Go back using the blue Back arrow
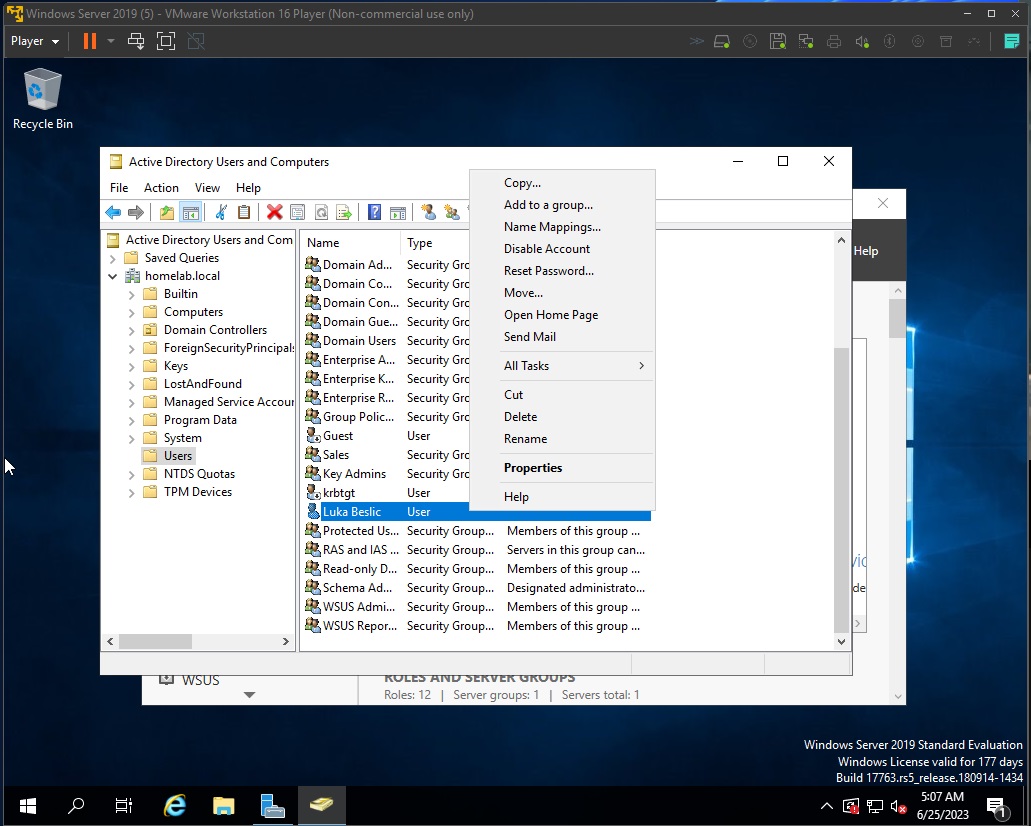The height and width of the screenshot is (826, 1031). 113,212
